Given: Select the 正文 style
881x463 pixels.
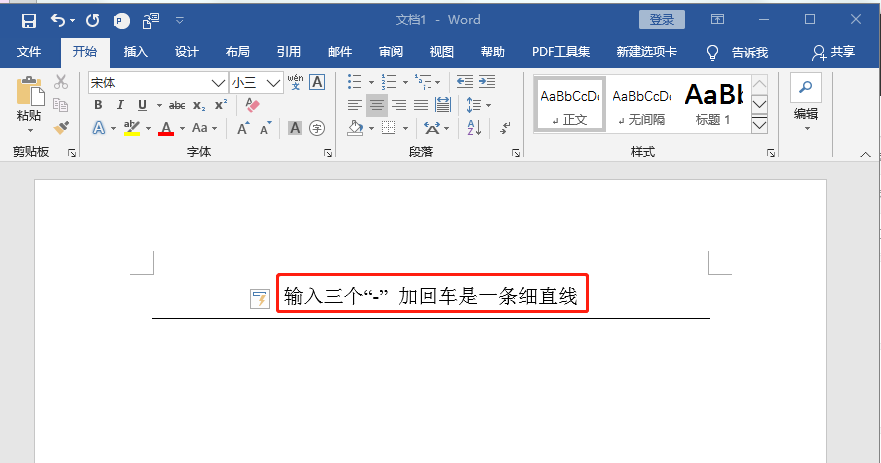Looking at the screenshot, I should 569,105.
